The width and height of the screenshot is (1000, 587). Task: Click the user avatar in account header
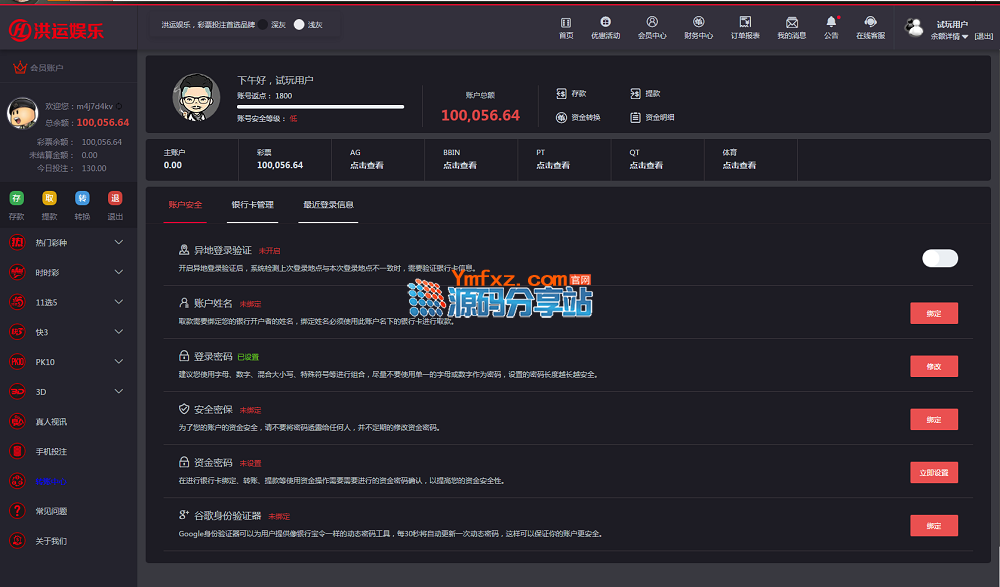(x=196, y=97)
